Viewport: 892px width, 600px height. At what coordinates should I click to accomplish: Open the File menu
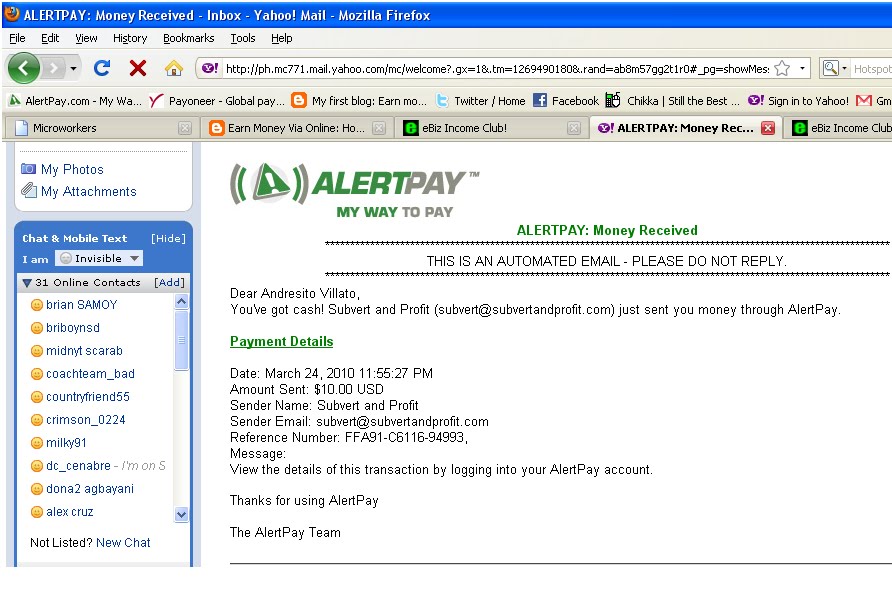[x=17, y=38]
